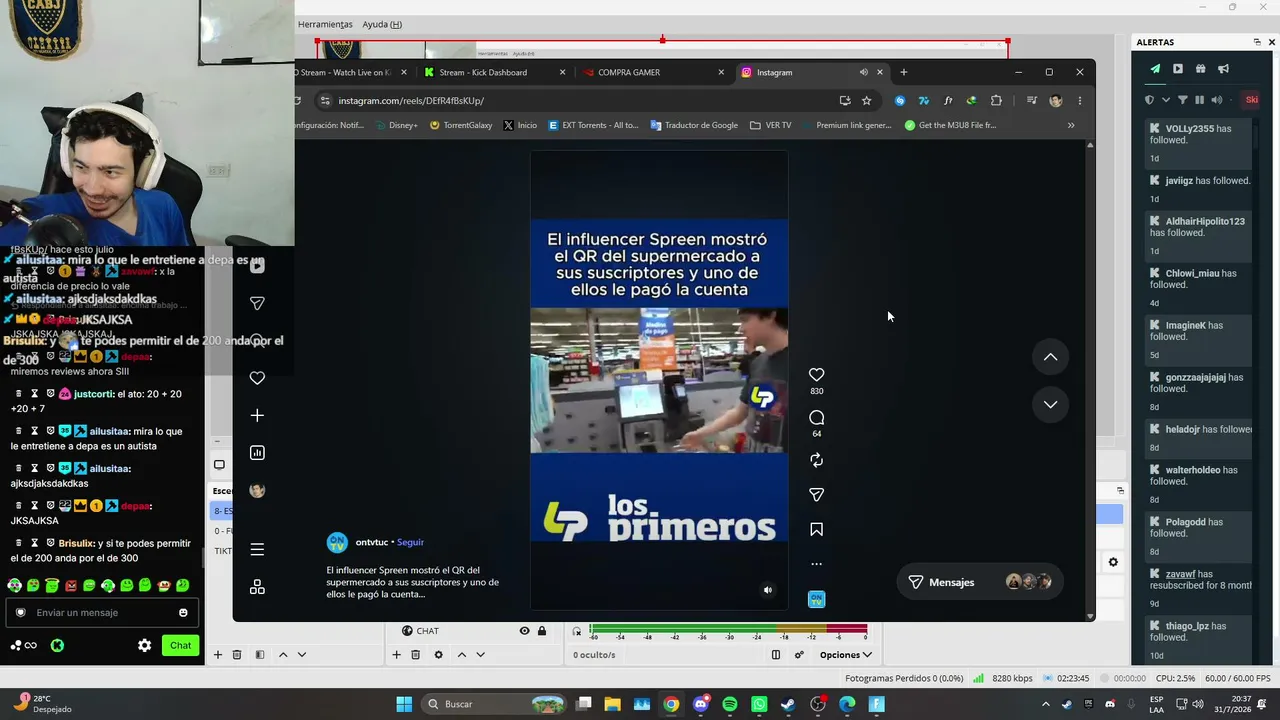Image resolution: width=1280 pixels, height=720 pixels.
Task: Toggle the lock on the CHAT source
Action: click(x=542, y=631)
